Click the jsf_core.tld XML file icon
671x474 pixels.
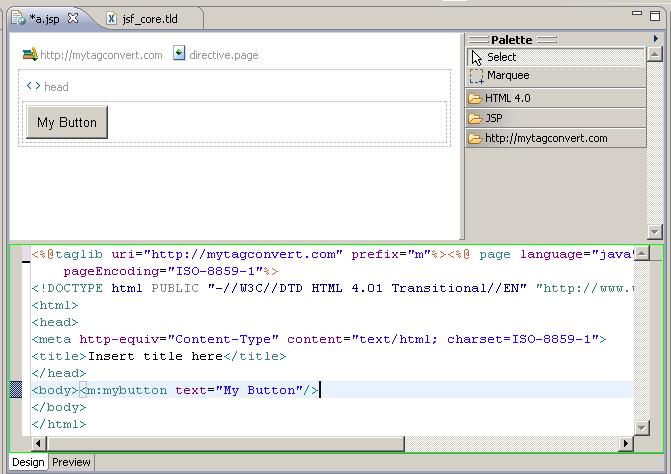point(111,18)
